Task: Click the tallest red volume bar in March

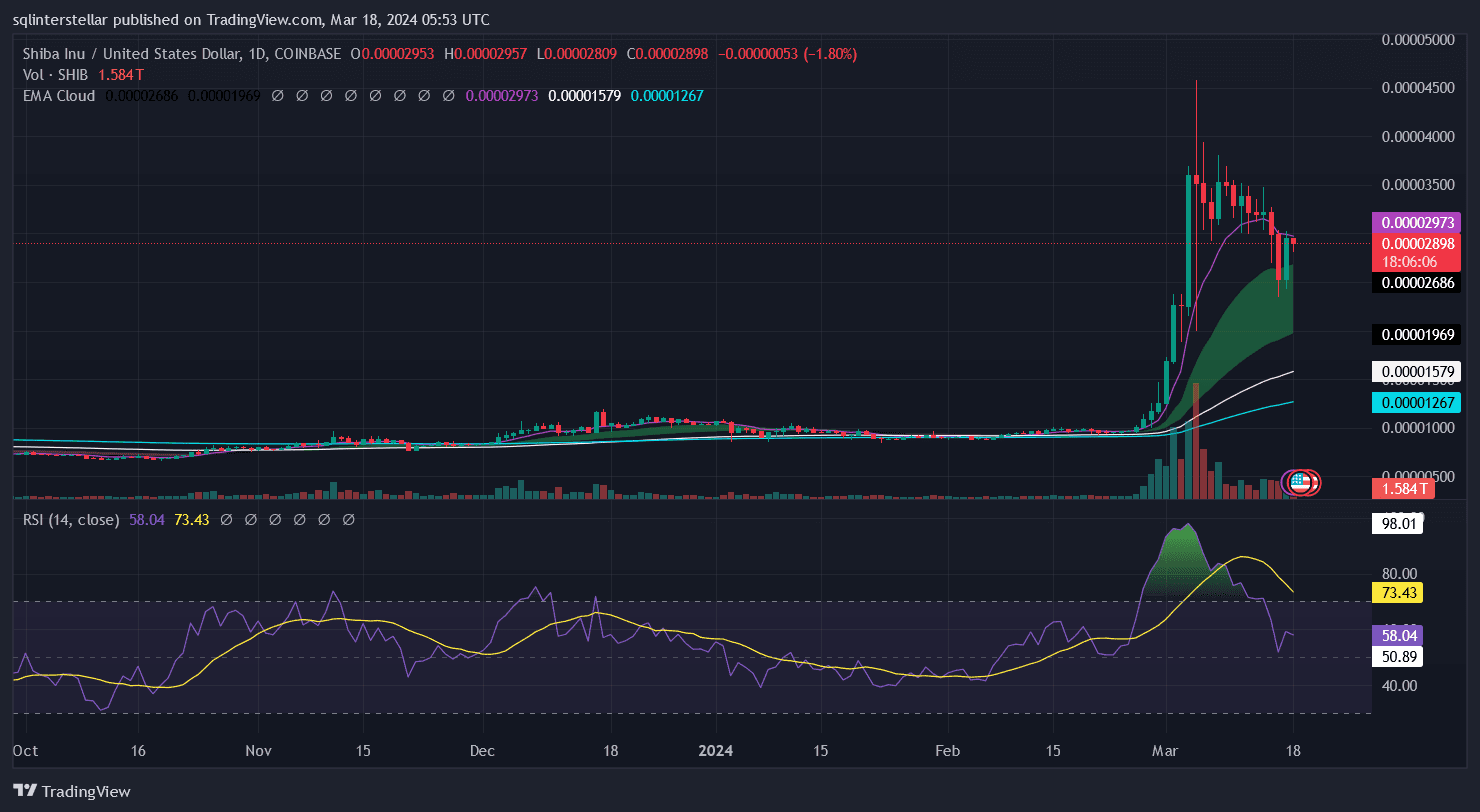Action: coord(1195,440)
